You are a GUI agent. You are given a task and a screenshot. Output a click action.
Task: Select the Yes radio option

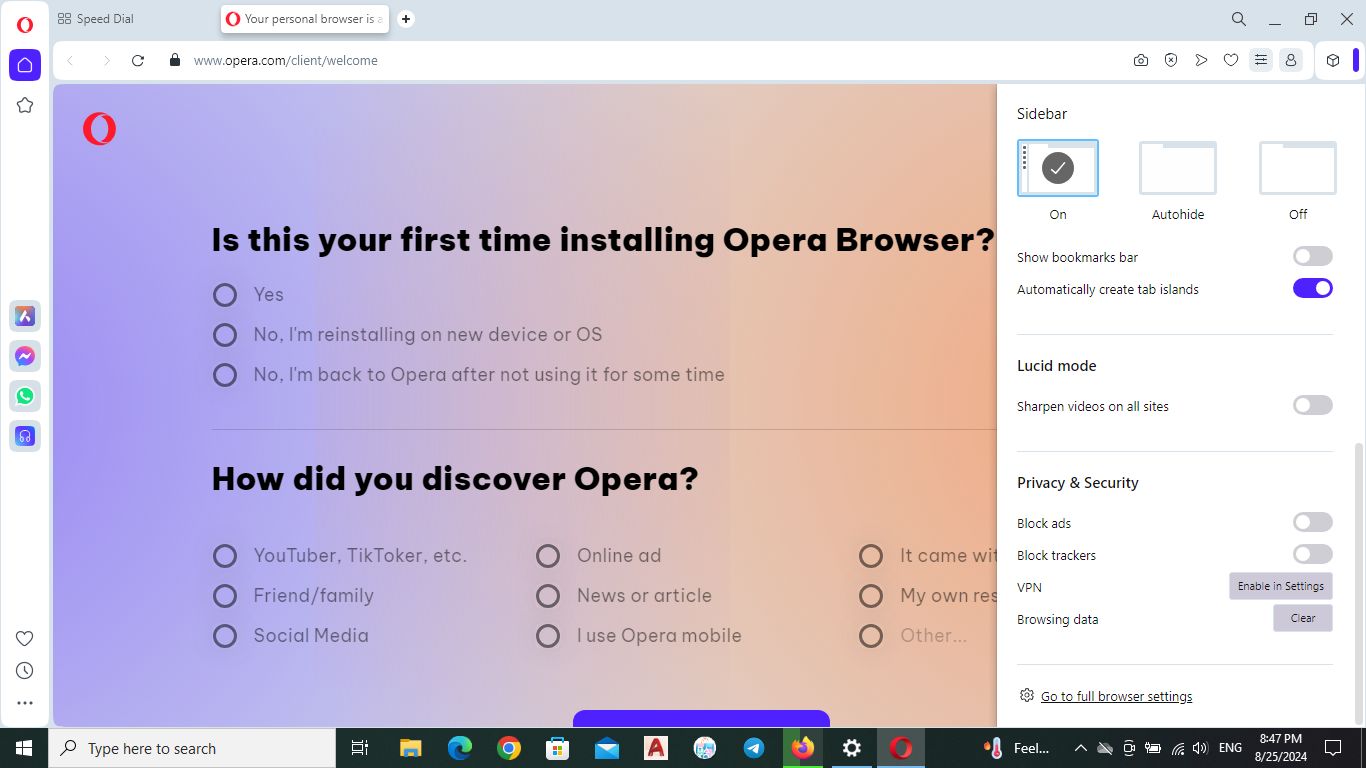pos(225,295)
